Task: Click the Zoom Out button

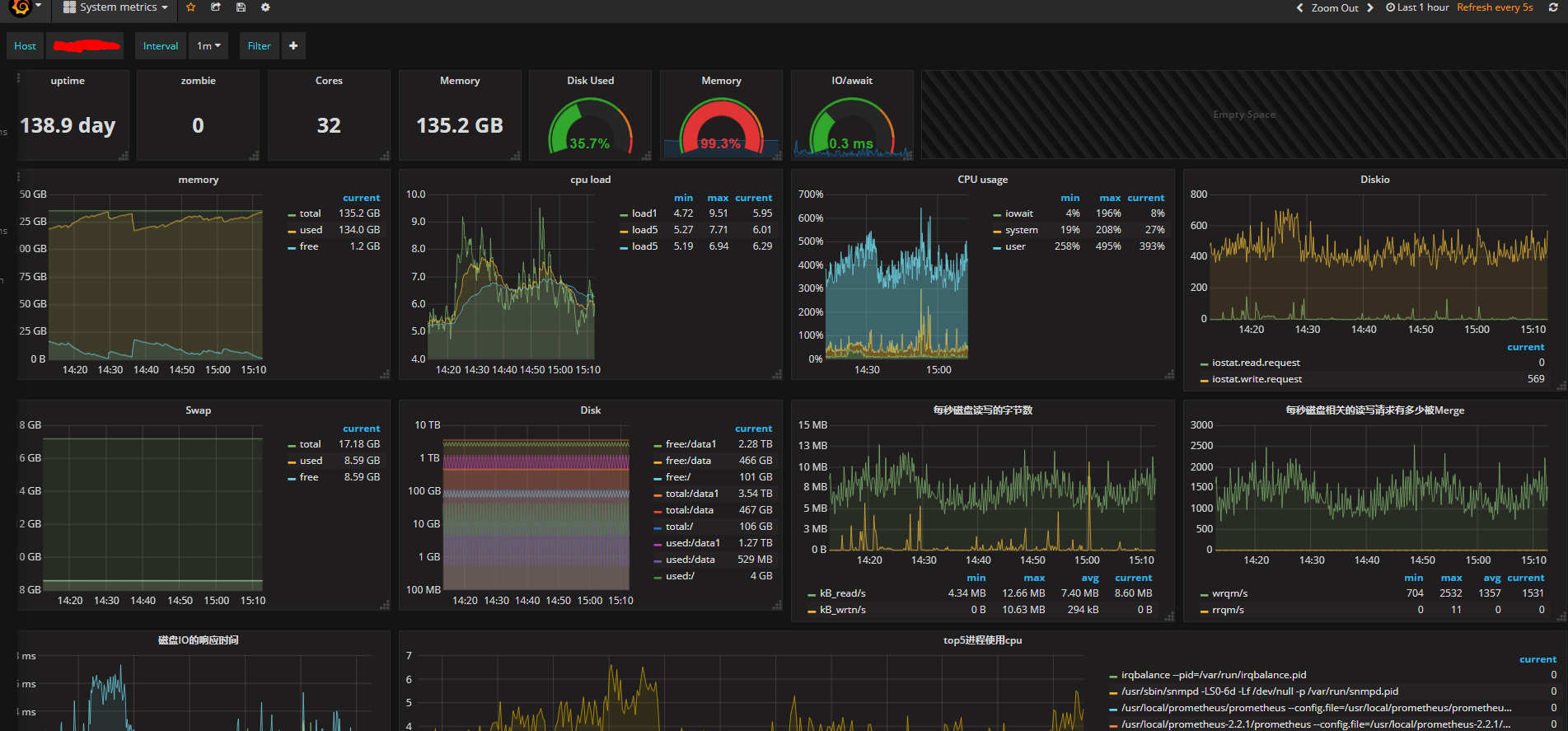Action: [x=1335, y=7]
